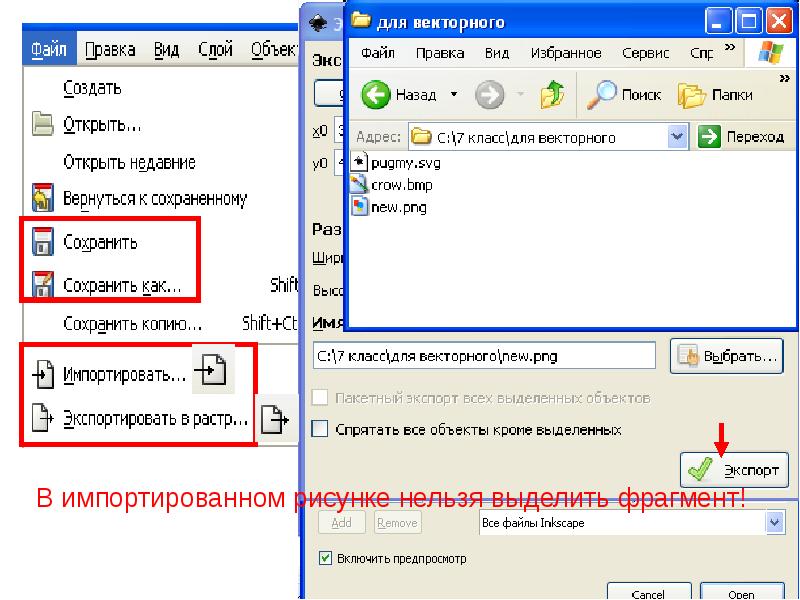Show the Folders pane via Папки icon
Viewport: 800px width, 600px height.
point(691,95)
